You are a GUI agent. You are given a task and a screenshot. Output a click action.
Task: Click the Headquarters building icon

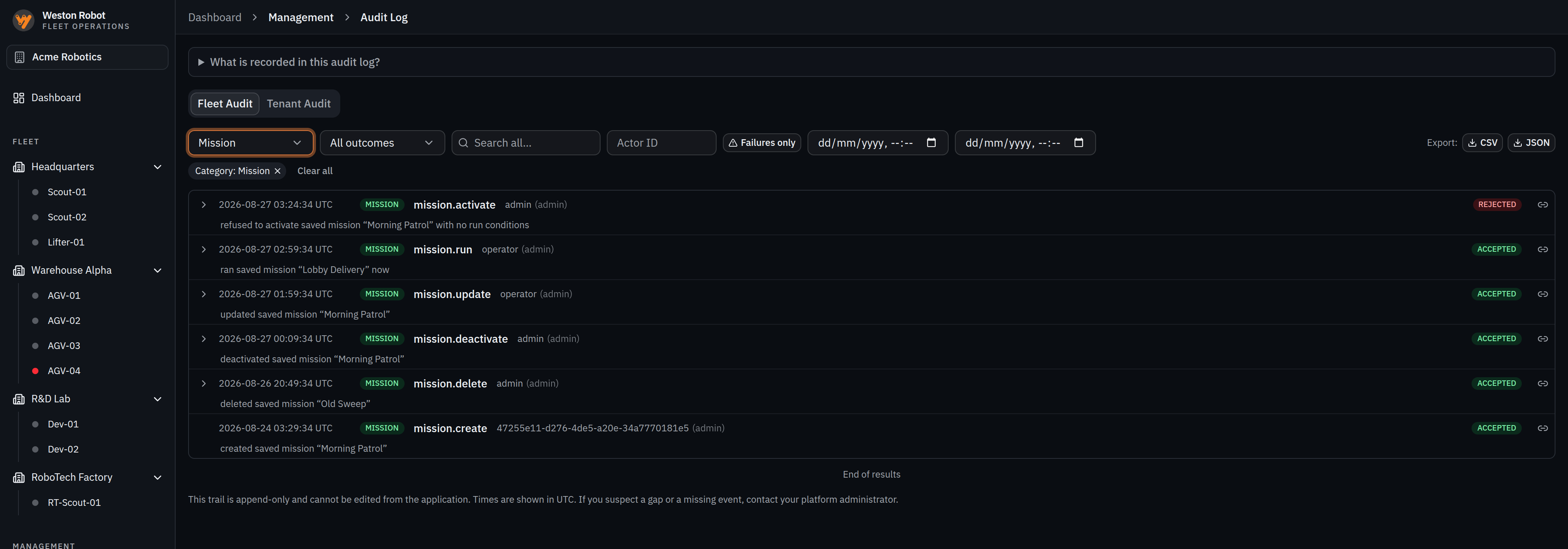click(x=19, y=167)
